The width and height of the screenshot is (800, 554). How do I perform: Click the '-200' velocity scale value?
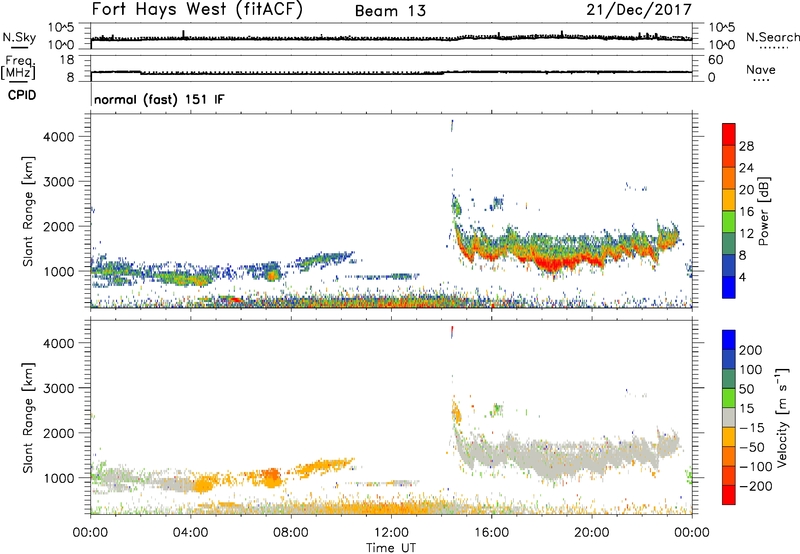click(756, 486)
